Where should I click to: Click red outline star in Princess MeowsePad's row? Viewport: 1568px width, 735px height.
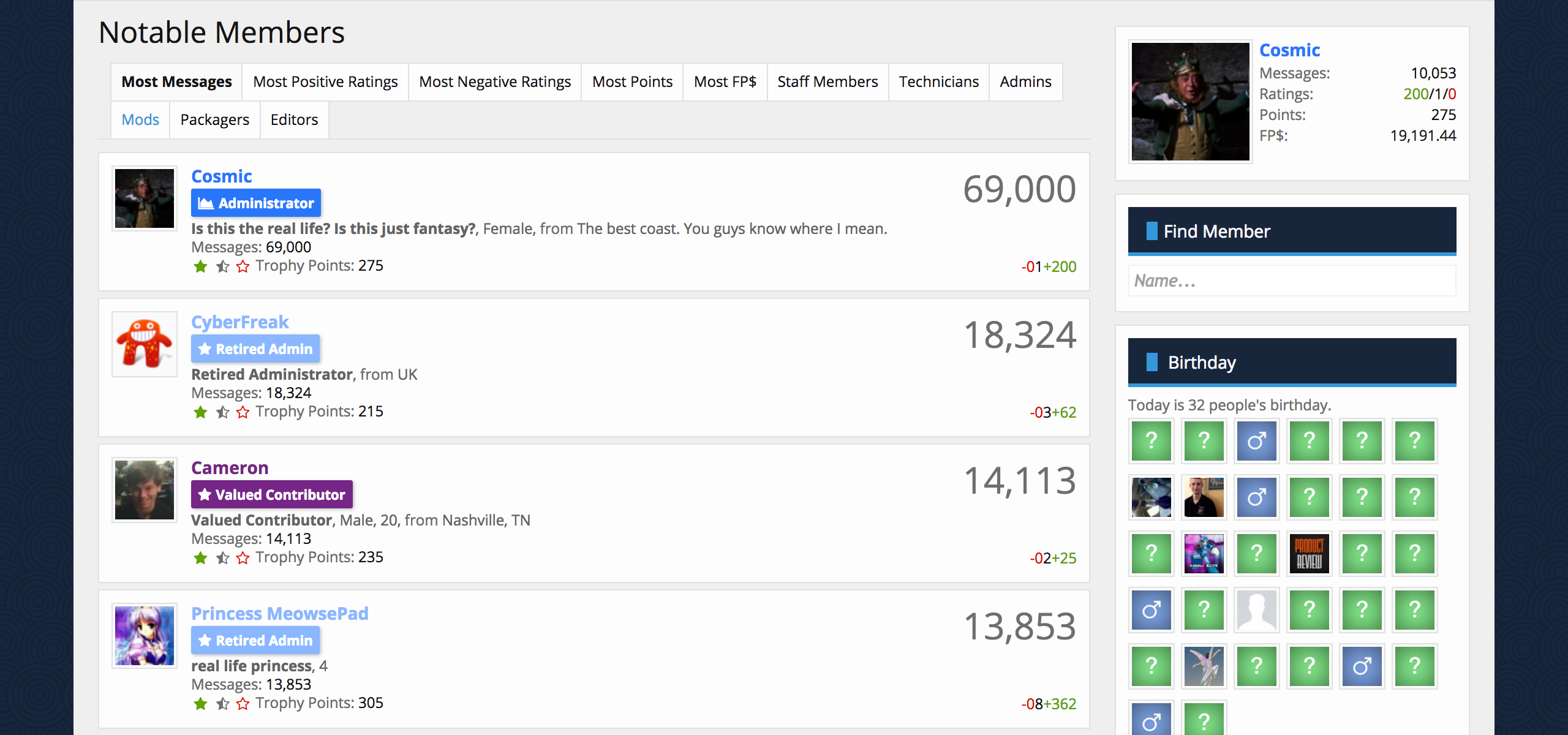coord(243,704)
